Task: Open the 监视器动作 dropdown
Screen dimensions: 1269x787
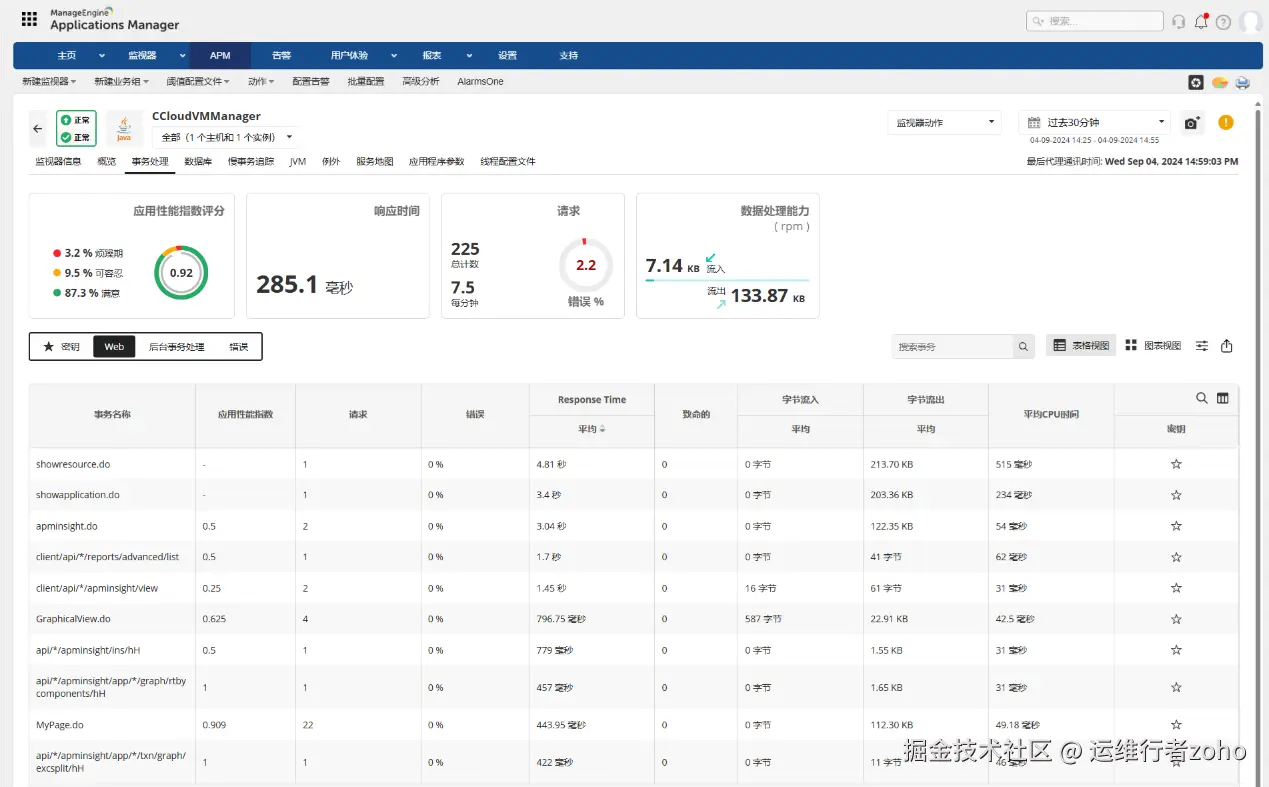Action: 944,122
